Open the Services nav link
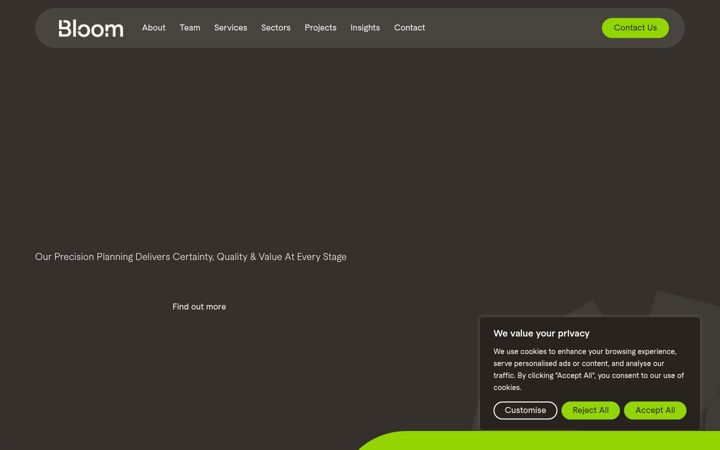 click(231, 28)
